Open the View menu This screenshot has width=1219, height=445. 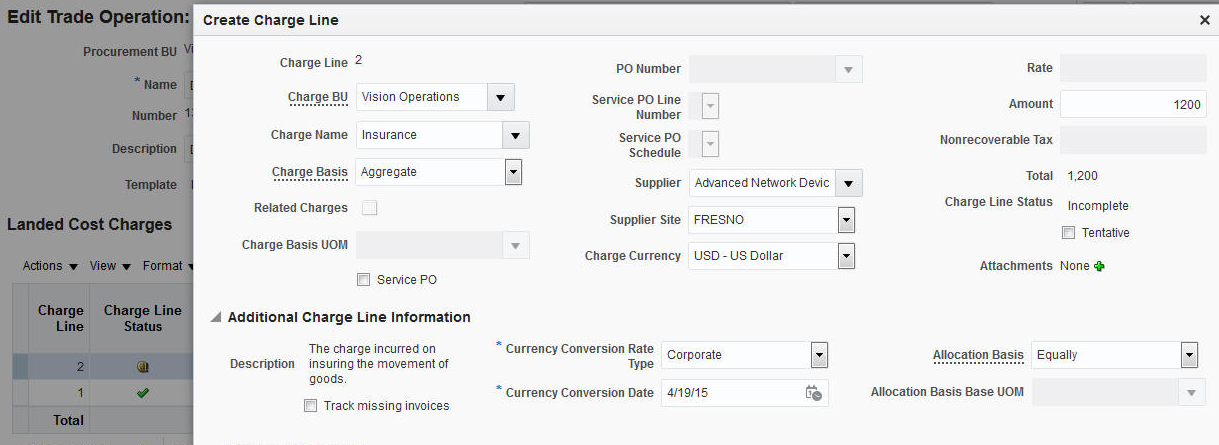point(110,266)
